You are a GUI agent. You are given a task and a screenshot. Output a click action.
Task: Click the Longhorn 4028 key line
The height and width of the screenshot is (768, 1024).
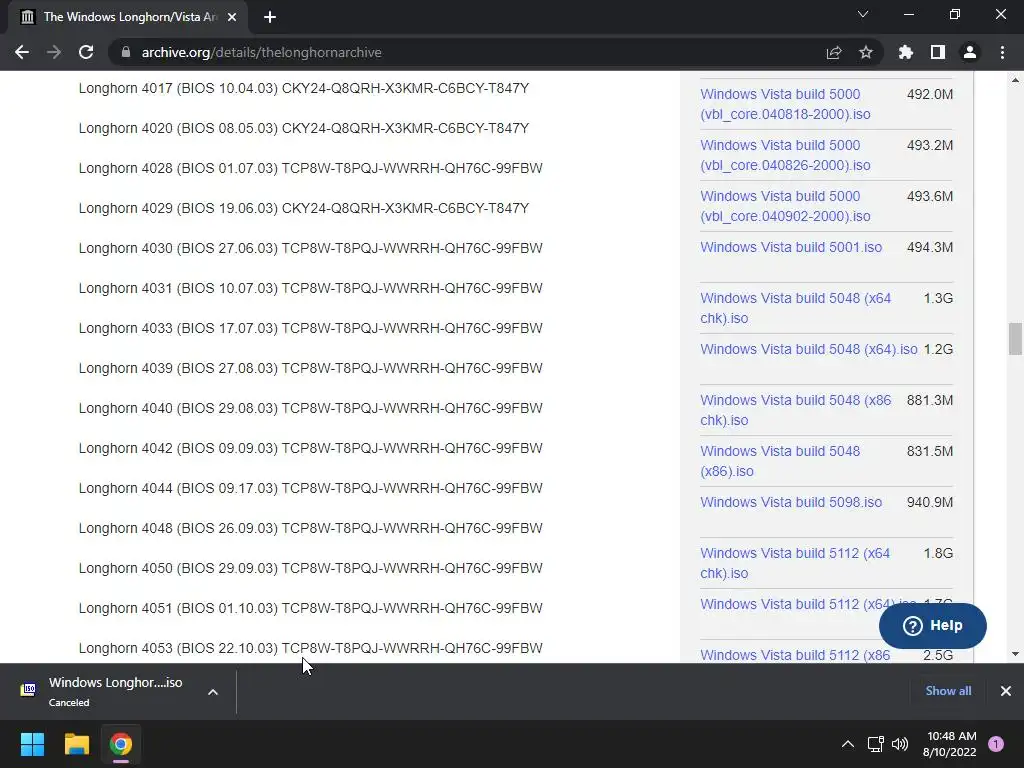[x=310, y=168]
